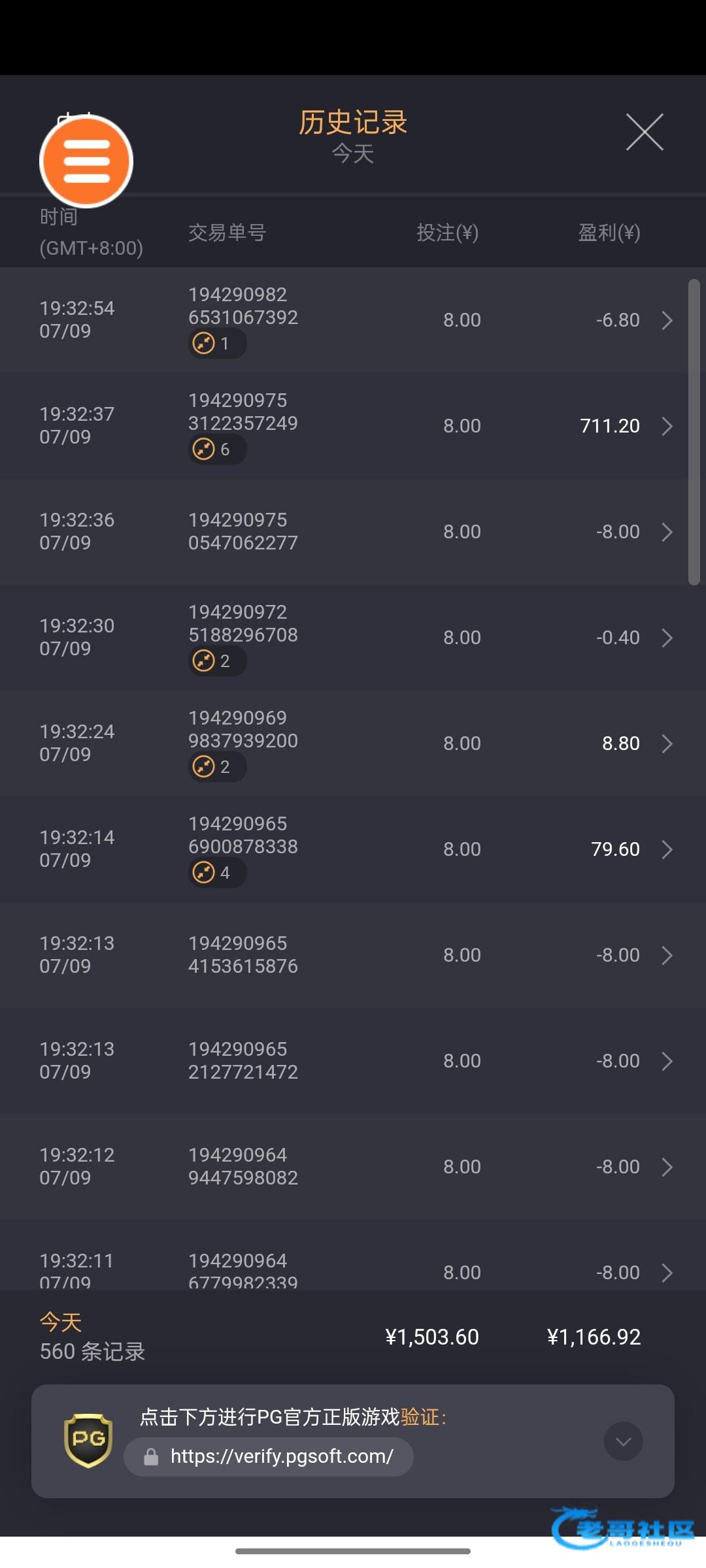The image size is (706, 1568).
Task: Expand the 19:32:54 record with -6.80 profit
Action: click(667, 320)
